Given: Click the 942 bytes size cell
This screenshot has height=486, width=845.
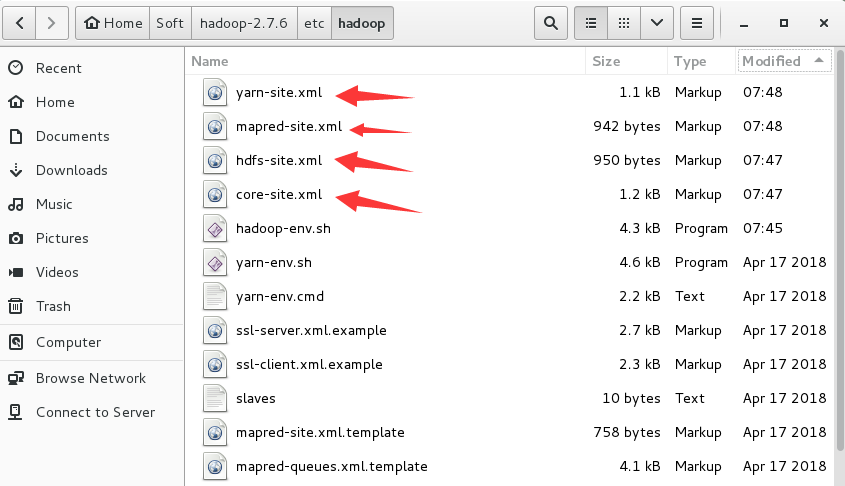Looking at the screenshot, I should tap(626, 126).
